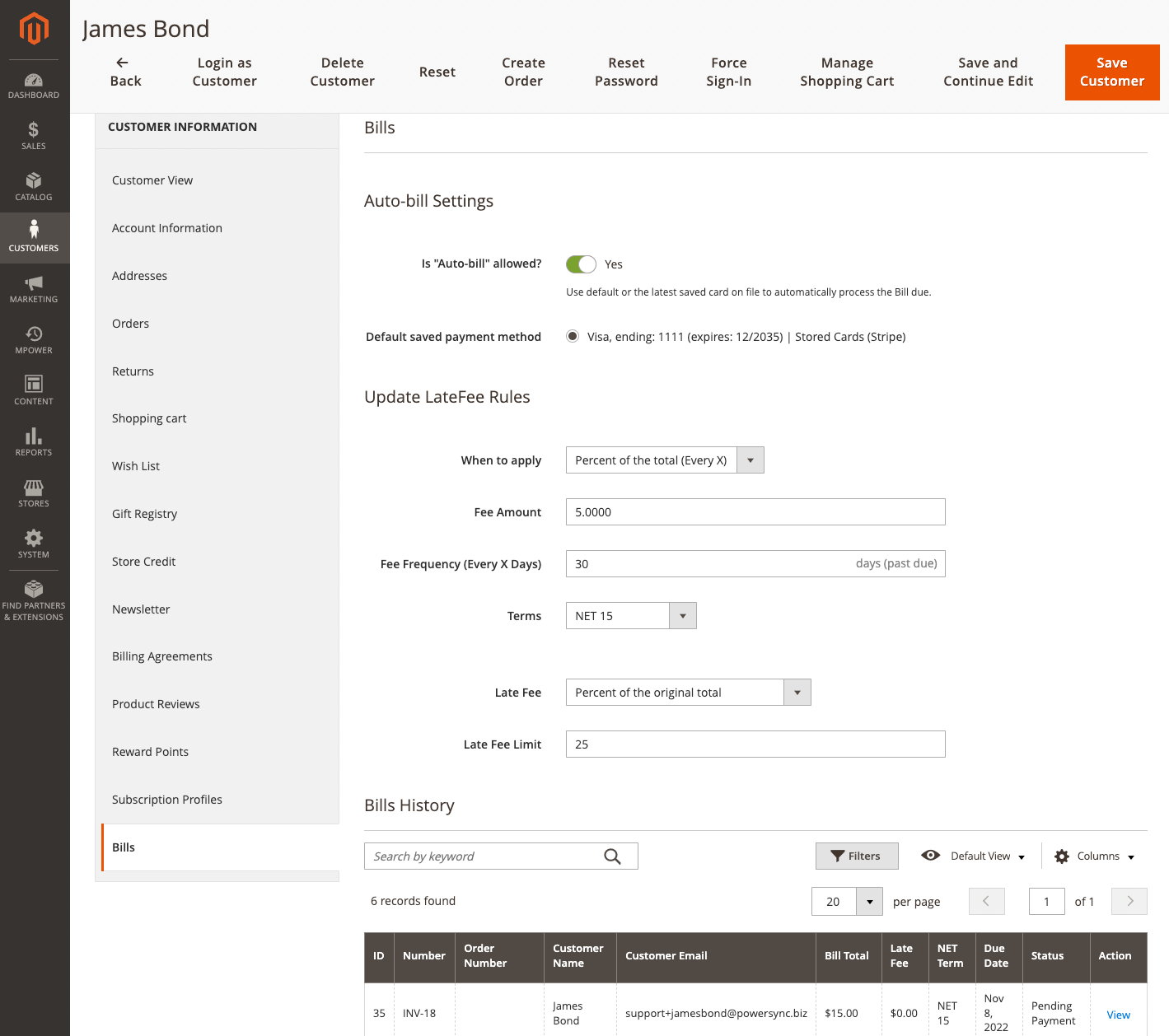Go to next page of bills
The height and width of the screenshot is (1036, 1169).
pyautogui.click(x=1129, y=901)
